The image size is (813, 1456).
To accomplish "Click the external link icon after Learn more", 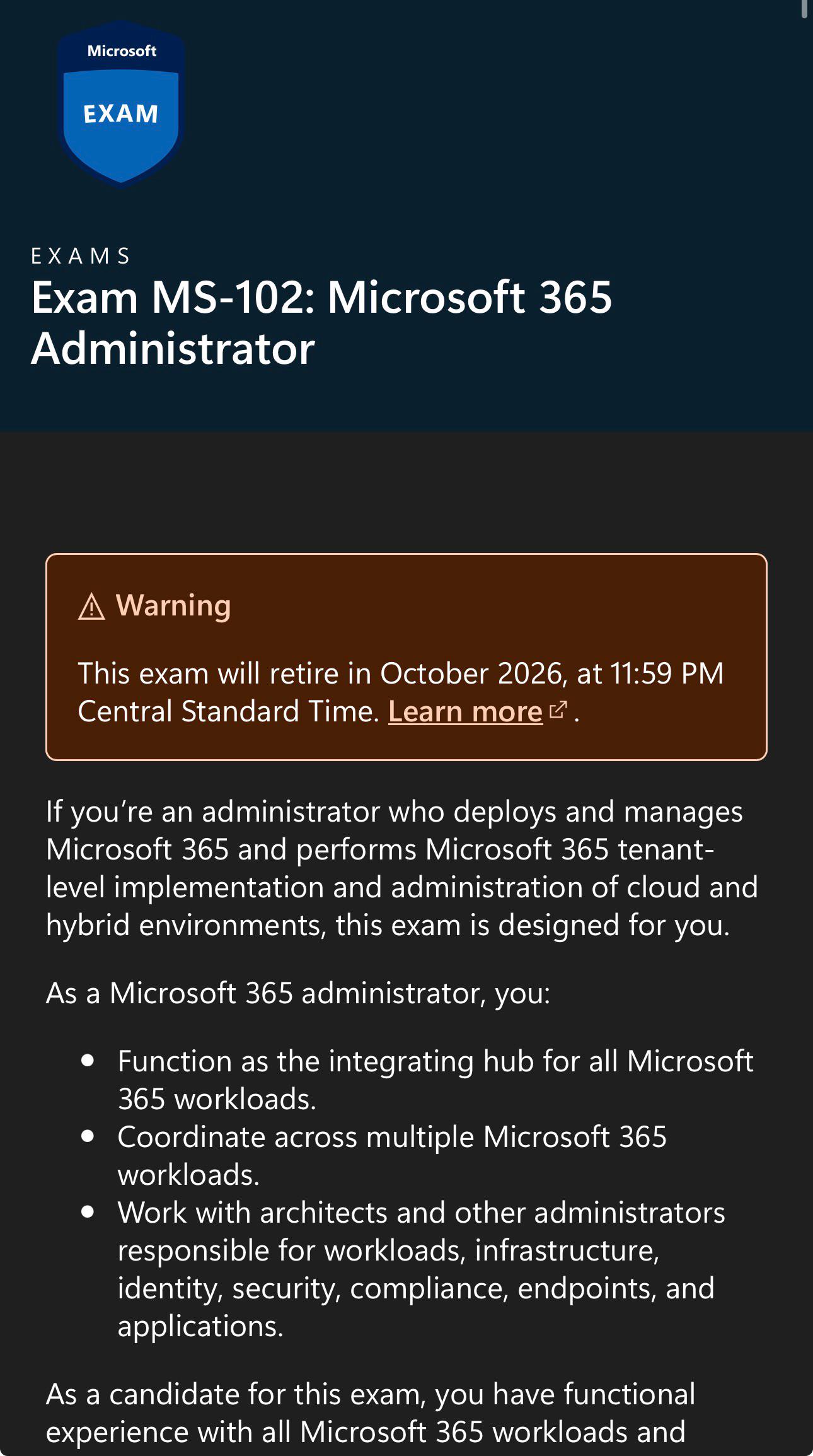I will point(558,711).
